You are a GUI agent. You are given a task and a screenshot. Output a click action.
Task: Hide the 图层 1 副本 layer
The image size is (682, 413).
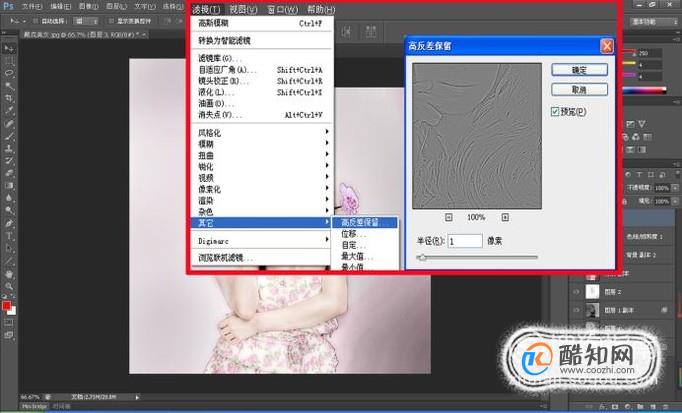point(577,310)
